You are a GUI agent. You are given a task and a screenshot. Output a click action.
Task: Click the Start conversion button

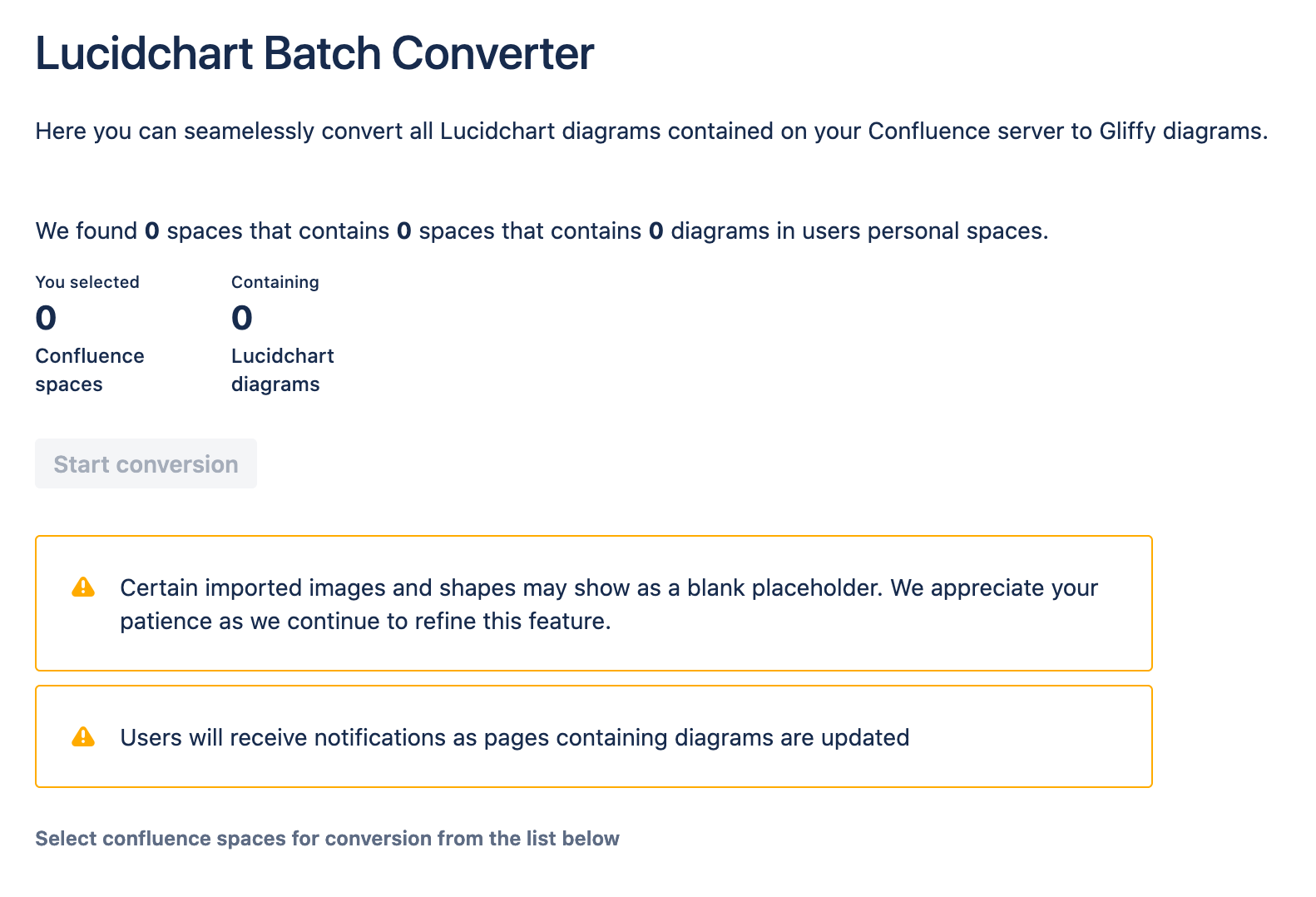click(146, 463)
